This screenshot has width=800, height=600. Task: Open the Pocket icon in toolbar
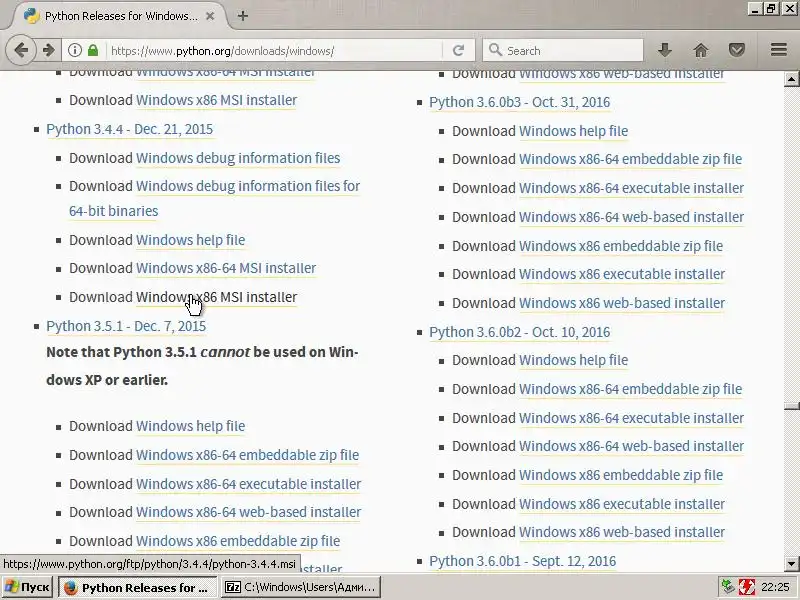click(x=736, y=50)
